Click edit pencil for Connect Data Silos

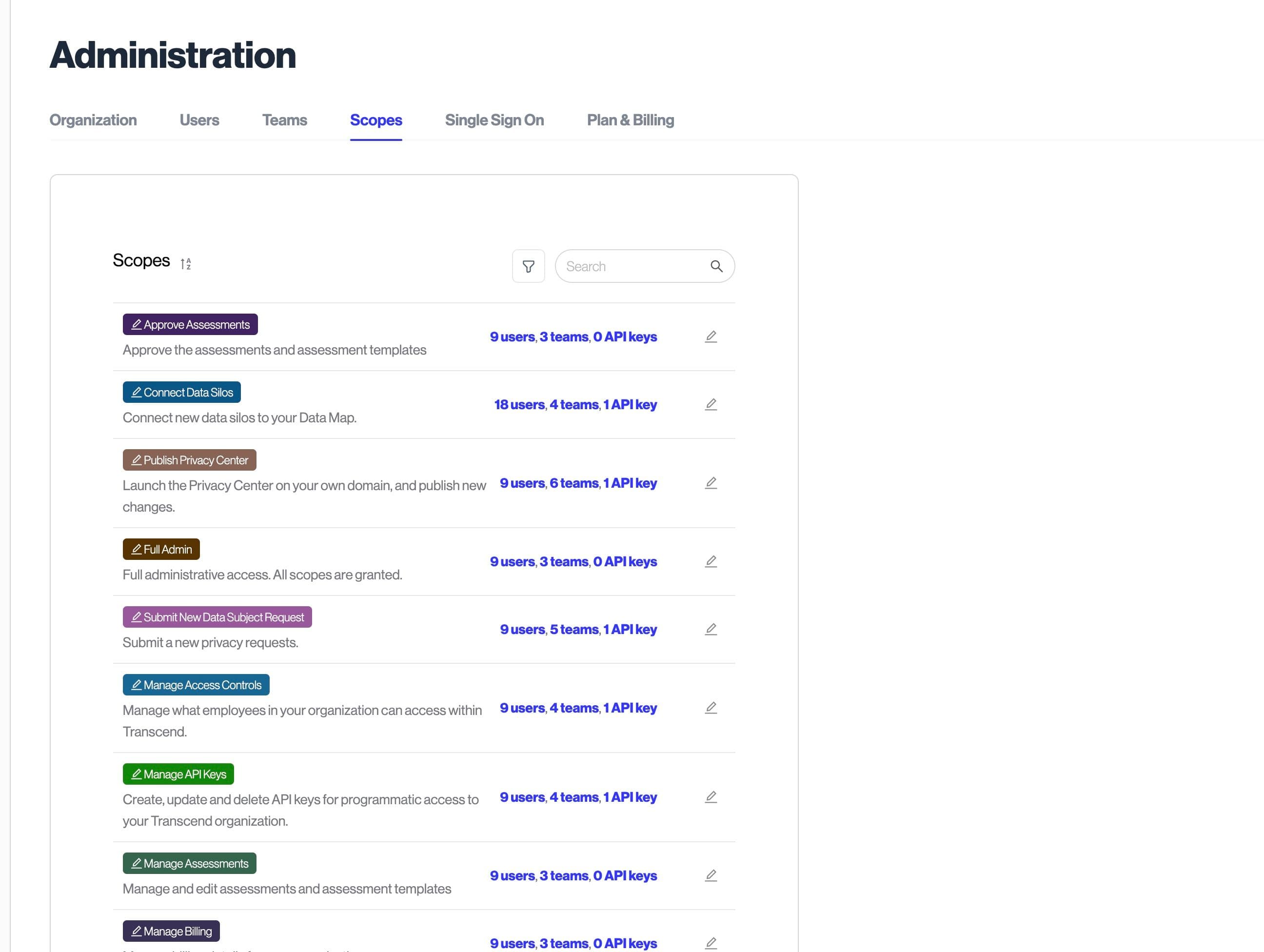[x=711, y=405]
